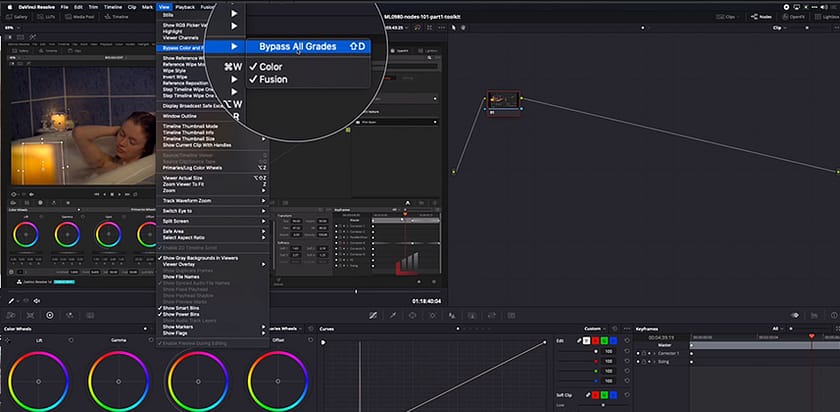This screenshot has height=412, width=840.
Task: Click the Gamma color wheel center
Action: [118, 381]
